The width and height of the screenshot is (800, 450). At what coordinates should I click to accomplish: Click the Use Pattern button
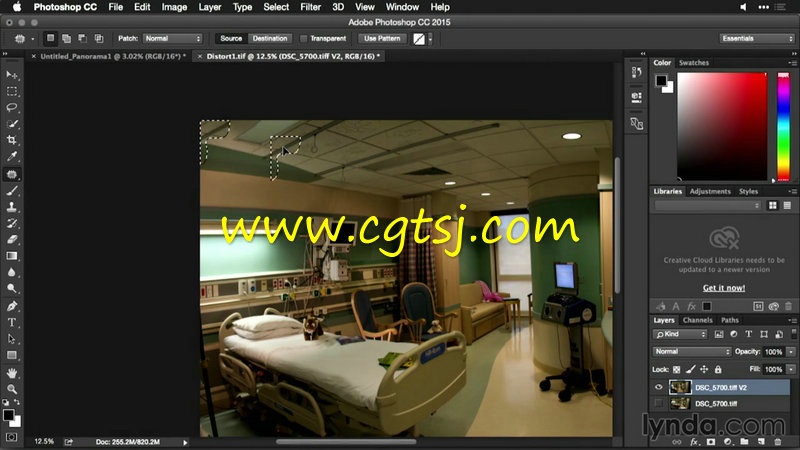pyautogui.click(x=382, y=38)
